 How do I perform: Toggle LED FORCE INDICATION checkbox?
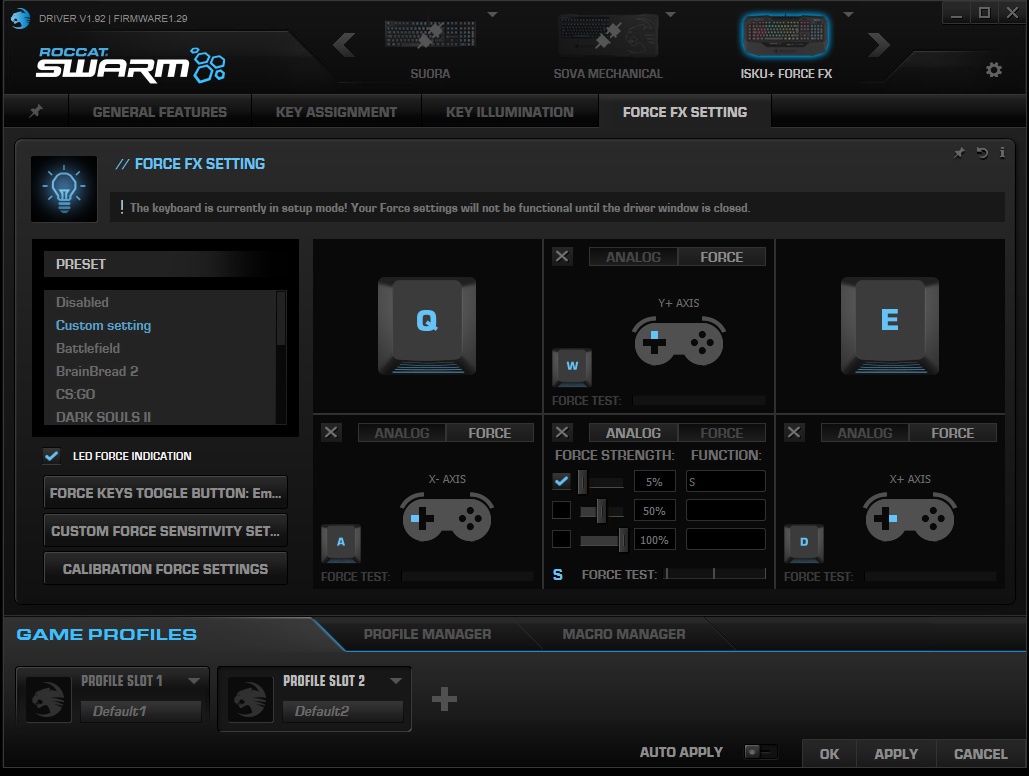51,456
